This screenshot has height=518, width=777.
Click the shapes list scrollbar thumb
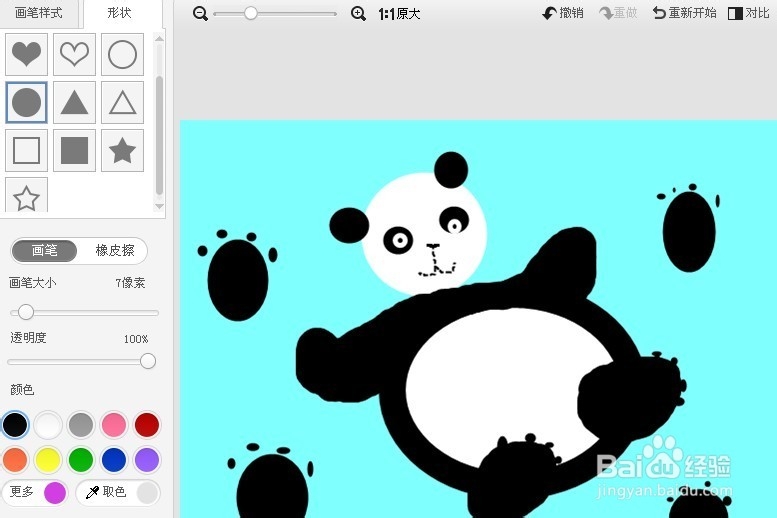pyautogui.click(x=159, y=135)
